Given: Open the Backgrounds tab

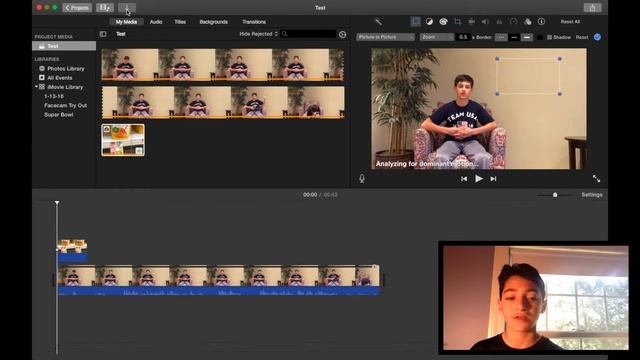Looking at the screenshot, I should 213,22.
